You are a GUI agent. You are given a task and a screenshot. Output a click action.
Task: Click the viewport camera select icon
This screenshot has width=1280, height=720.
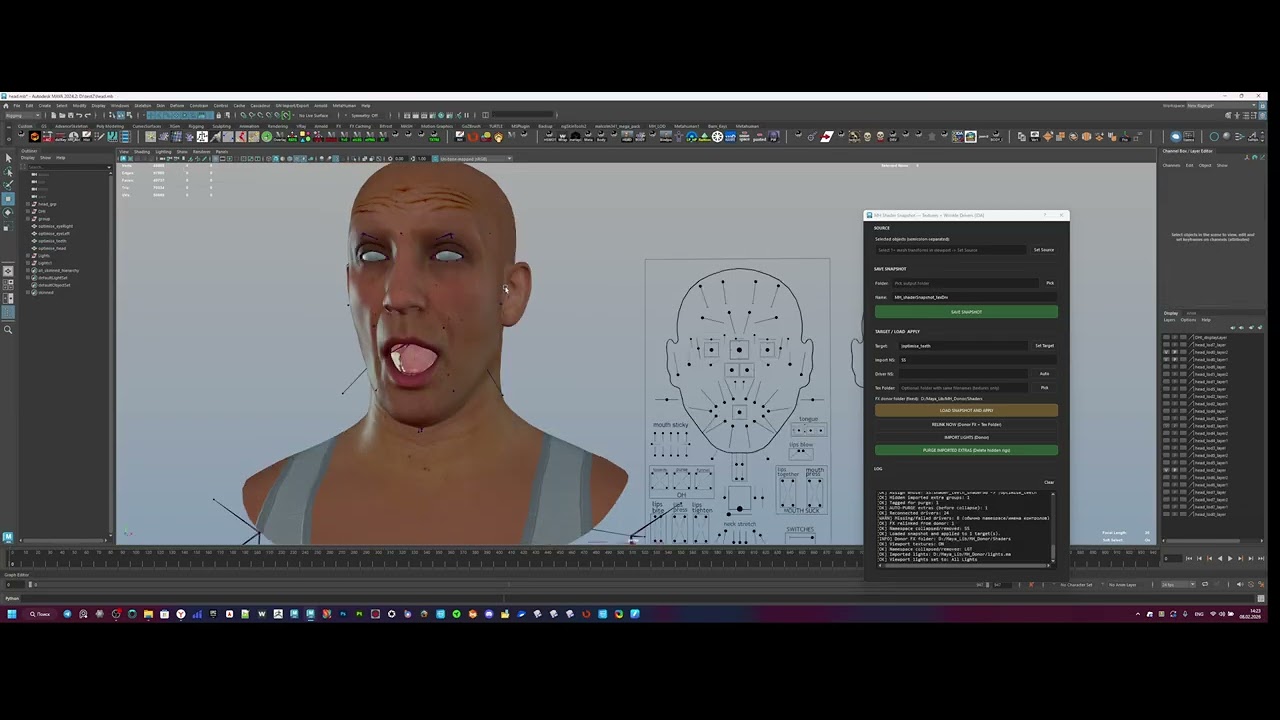coord(122,158)
